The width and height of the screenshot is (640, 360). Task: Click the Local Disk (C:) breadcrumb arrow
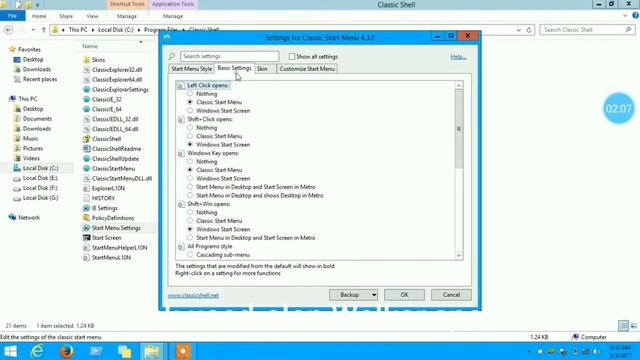(139, 30)
